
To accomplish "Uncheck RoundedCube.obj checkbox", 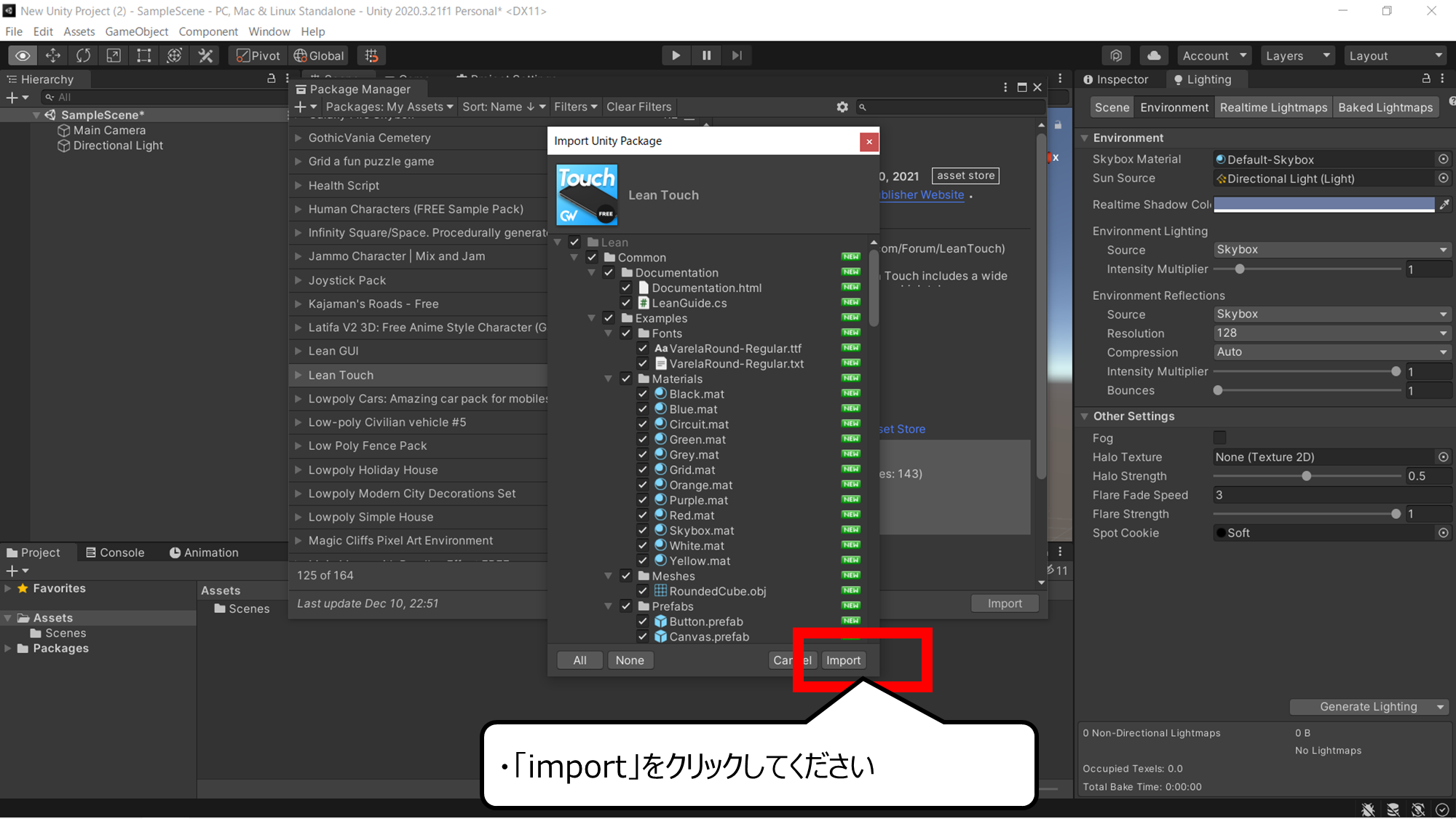I will [643, 591].
